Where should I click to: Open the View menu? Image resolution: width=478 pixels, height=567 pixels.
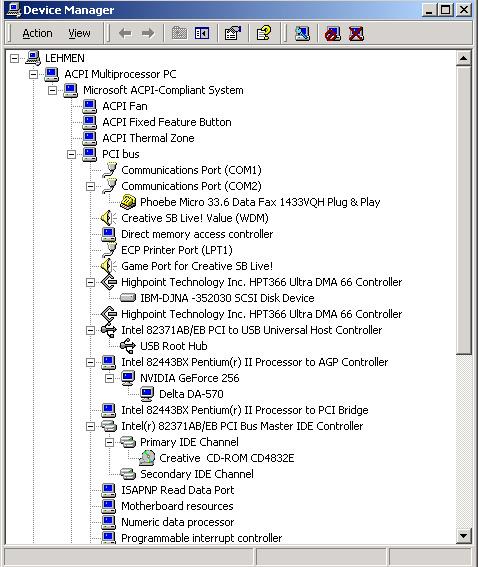79,33
